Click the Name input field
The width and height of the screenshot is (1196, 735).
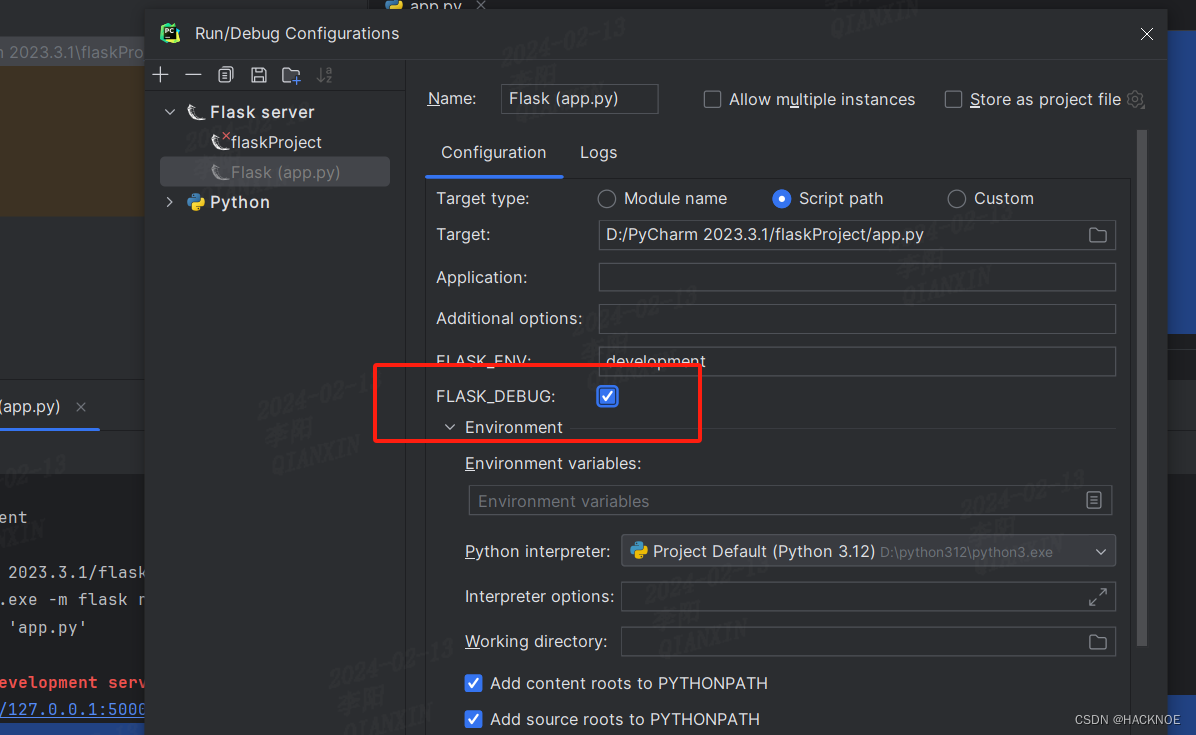580,99
